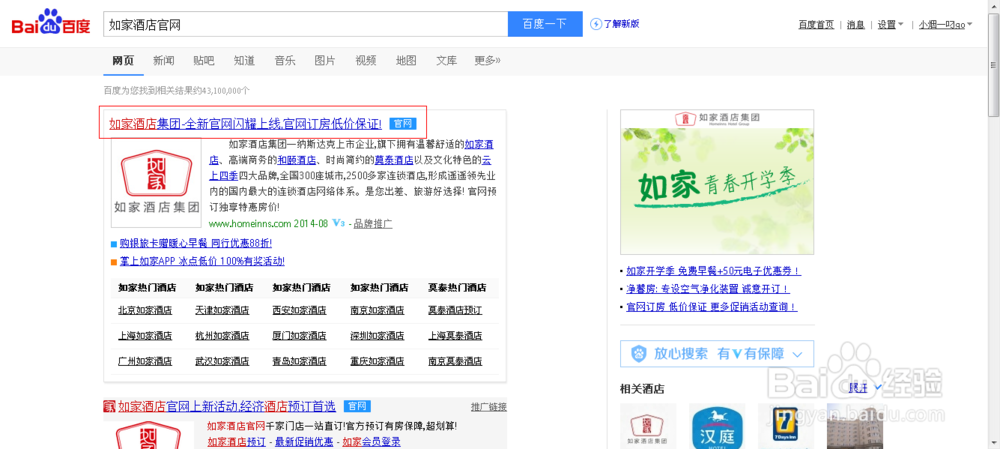Screen dimensions: 1000x449
Task: Open the 推广链接 link
Action: tap(489, 407)
